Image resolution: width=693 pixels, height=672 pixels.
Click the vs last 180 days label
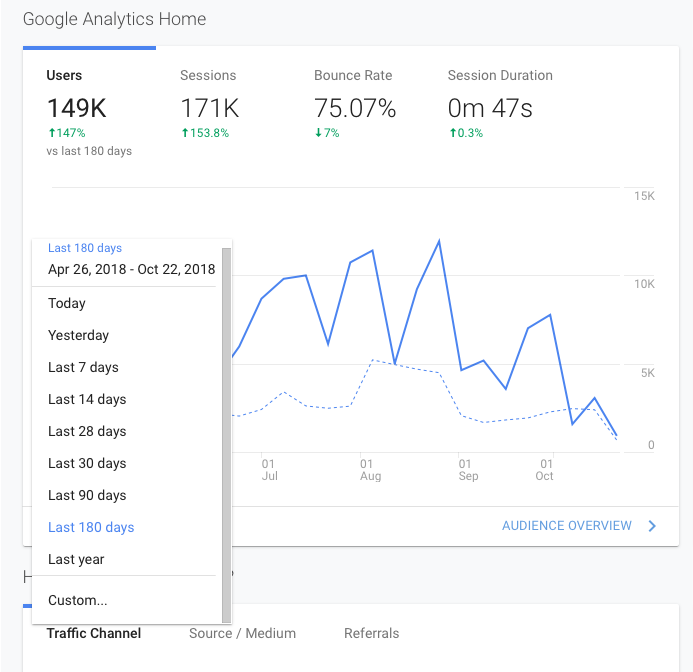point(89,151)
